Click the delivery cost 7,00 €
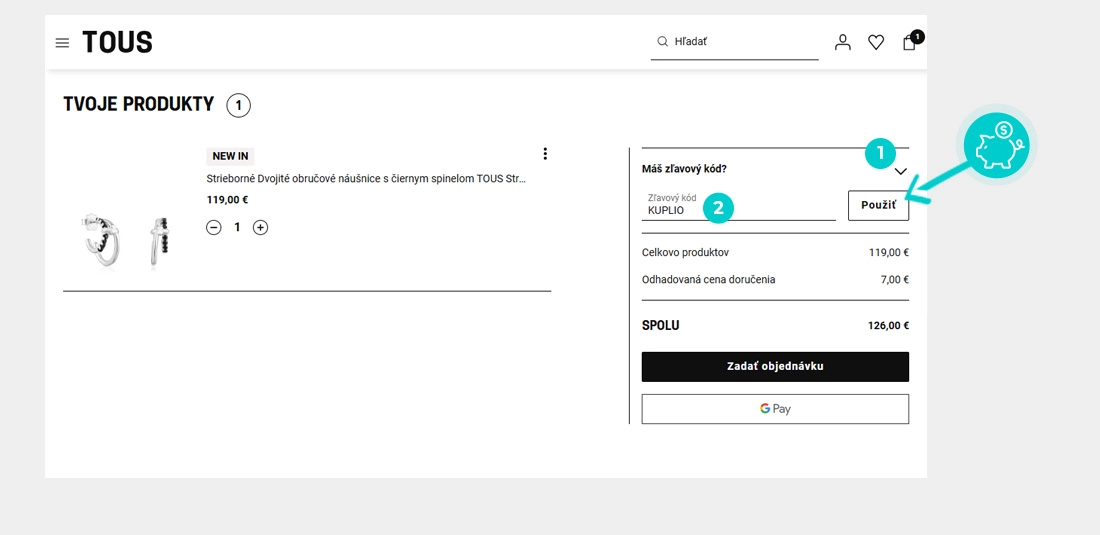 pyautogui.click(x=894, y=280)
